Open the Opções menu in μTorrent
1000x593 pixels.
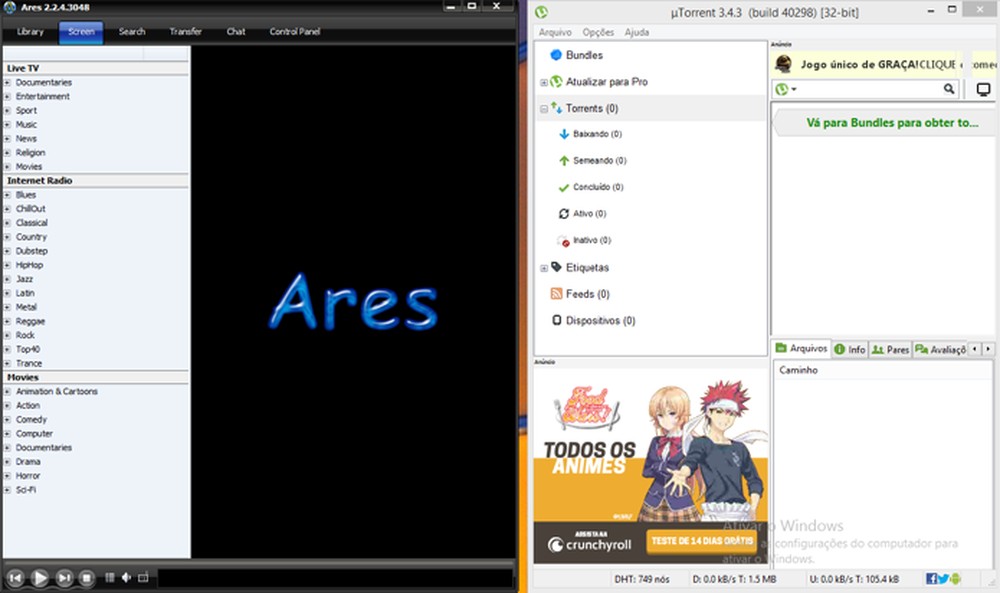click(x=597, y=31)
